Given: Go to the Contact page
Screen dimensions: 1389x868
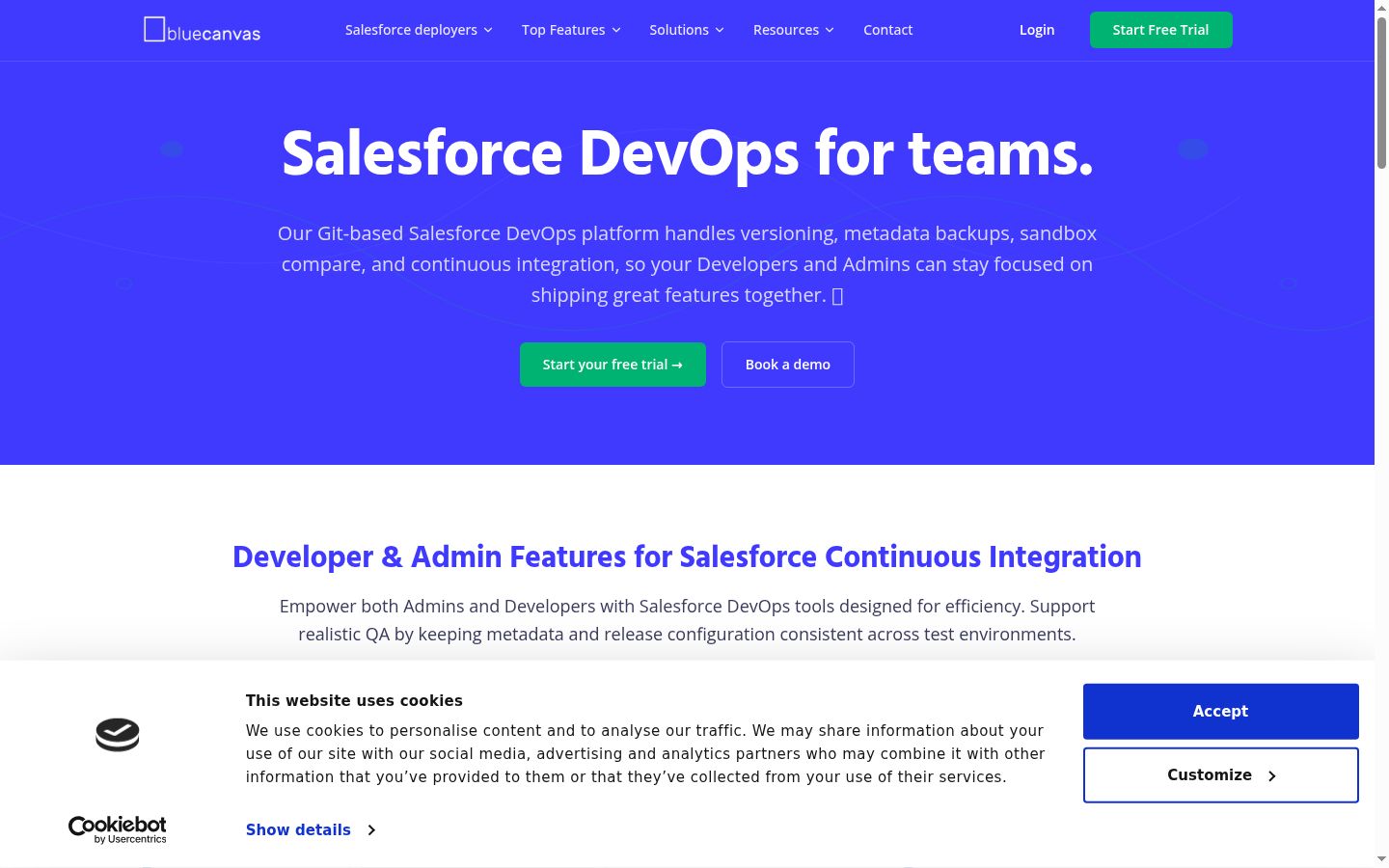Looking at the screenshot, I should pyautogui.click(x=888, y=30).
